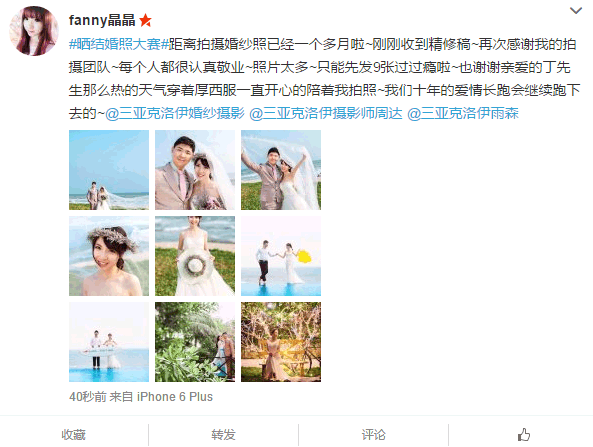Open the photo of the bride with the flower crown
The image size is (593, 447).
(x=109, y=256)
